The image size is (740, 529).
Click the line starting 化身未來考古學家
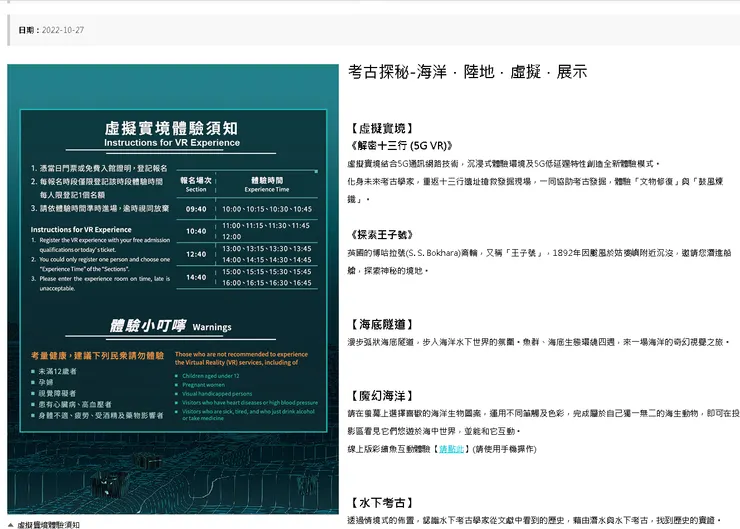[535, 181]
